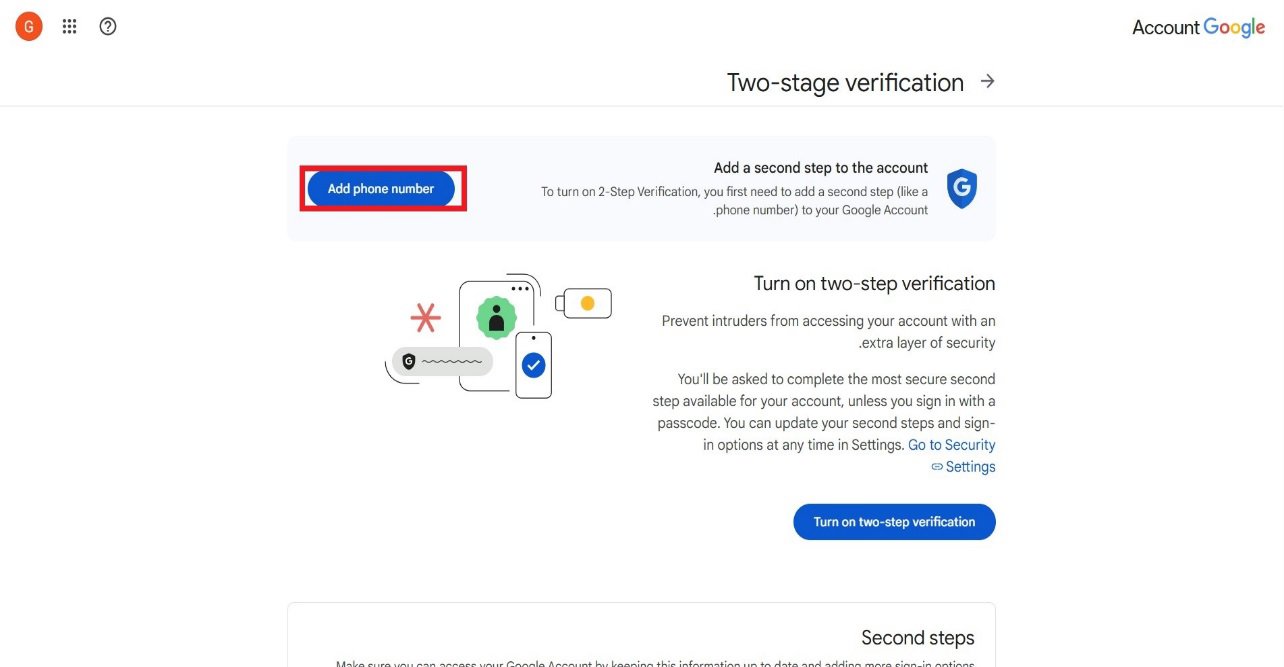Click the blue checkmark phone illustration
Viewport: 1284px width, 667px height.
534,365
